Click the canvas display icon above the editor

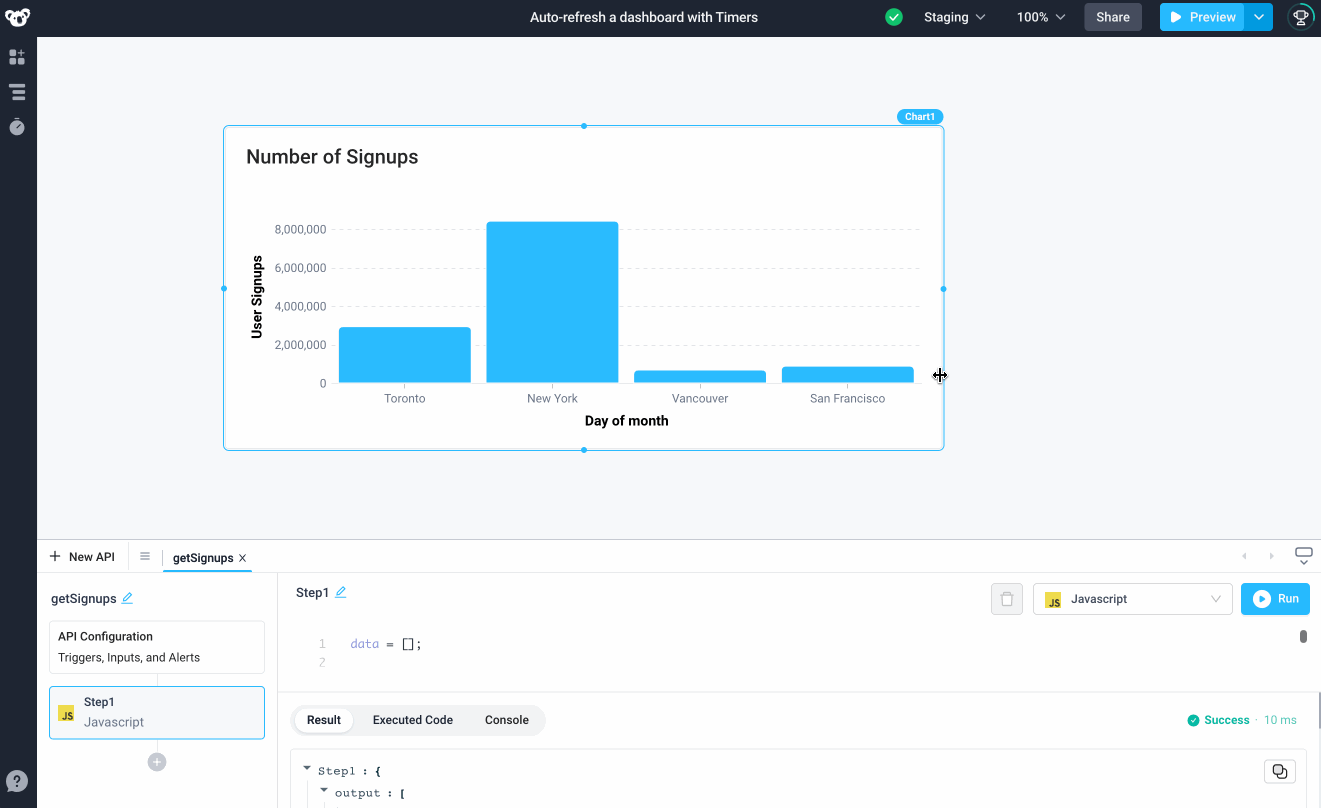pos(1303,552)
